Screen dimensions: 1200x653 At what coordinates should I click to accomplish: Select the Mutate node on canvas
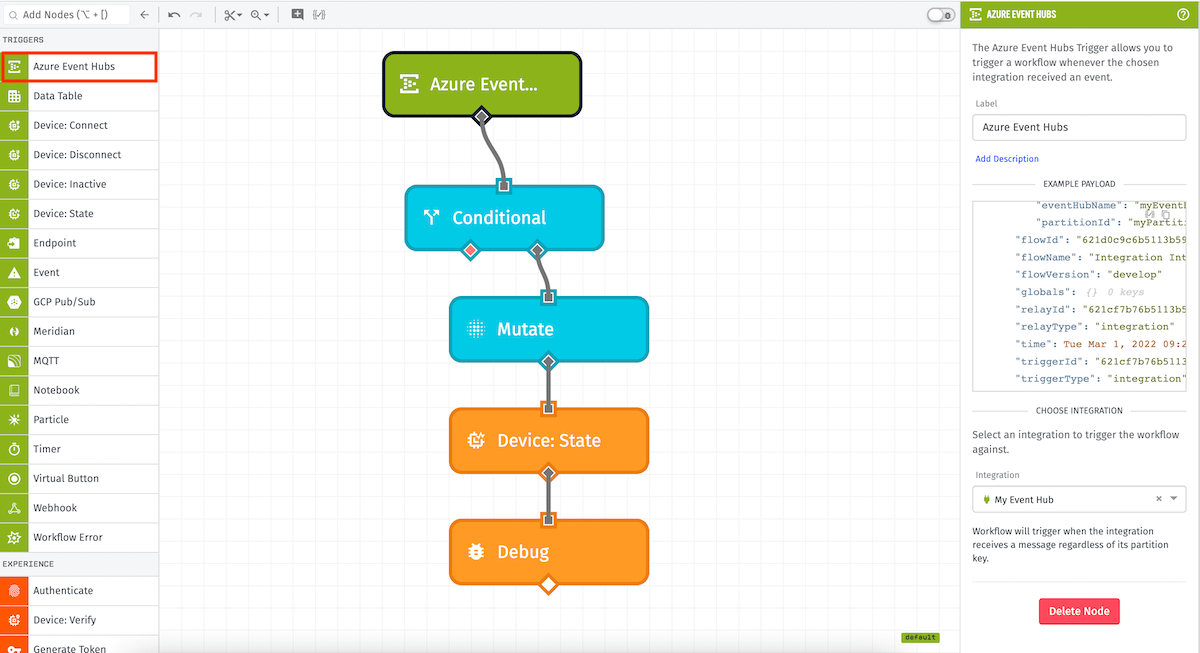coord(548,329)
